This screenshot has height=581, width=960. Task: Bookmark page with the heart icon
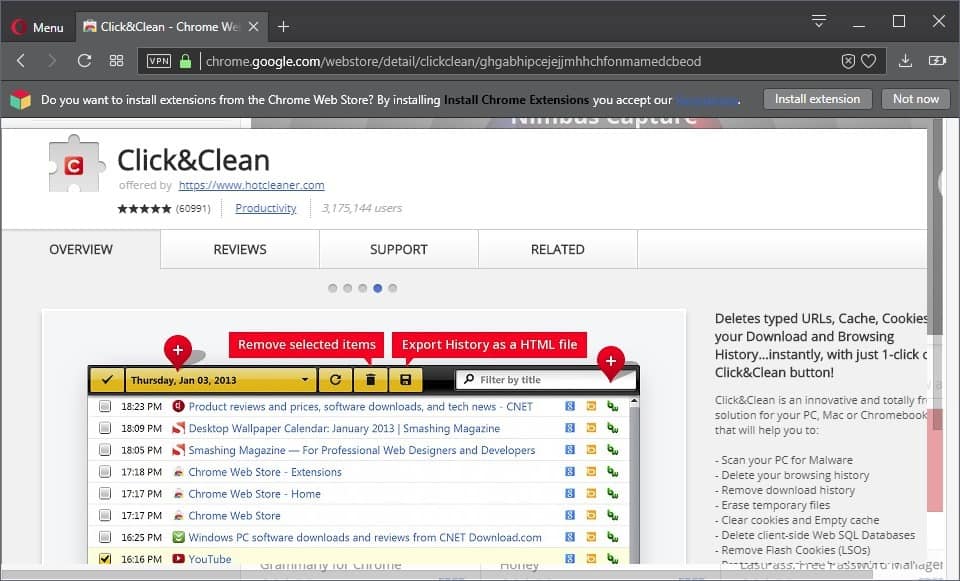[x=869, y=61]
